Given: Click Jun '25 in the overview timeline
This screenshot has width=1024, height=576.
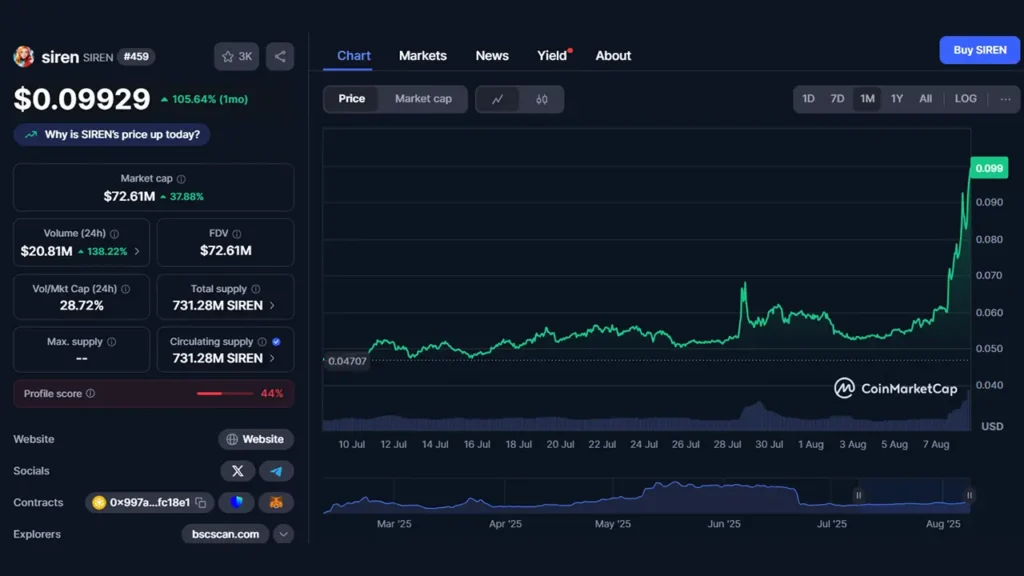Looking at the screenshot, I should [x=724, y=524].
